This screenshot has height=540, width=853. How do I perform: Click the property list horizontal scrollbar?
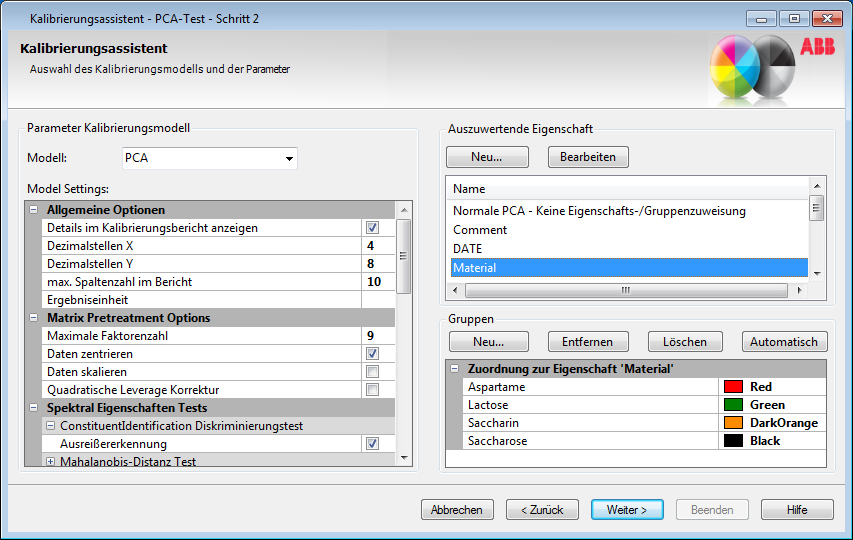point(626,290)
